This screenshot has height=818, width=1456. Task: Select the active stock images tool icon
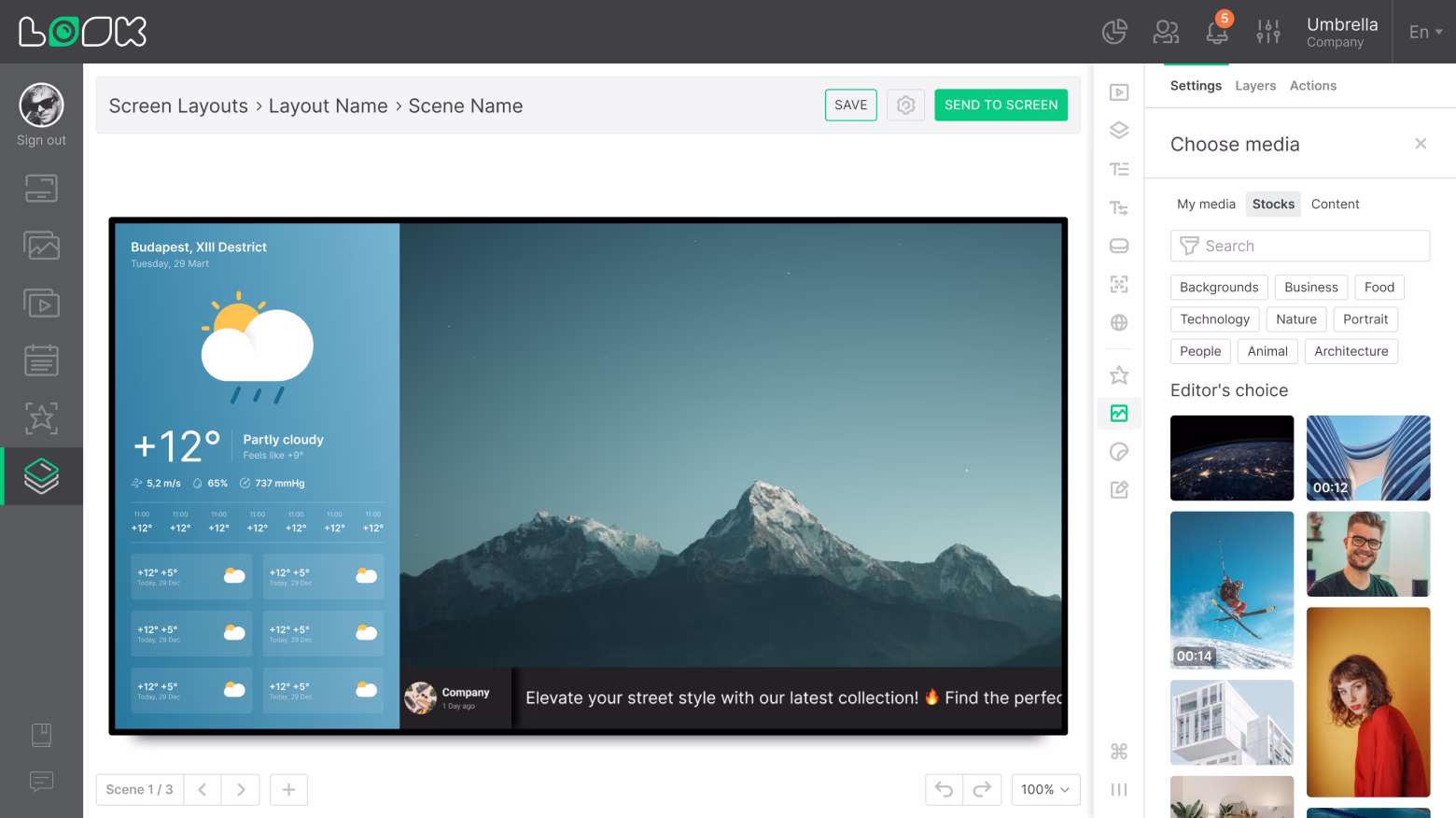[x=1119, y=413]
